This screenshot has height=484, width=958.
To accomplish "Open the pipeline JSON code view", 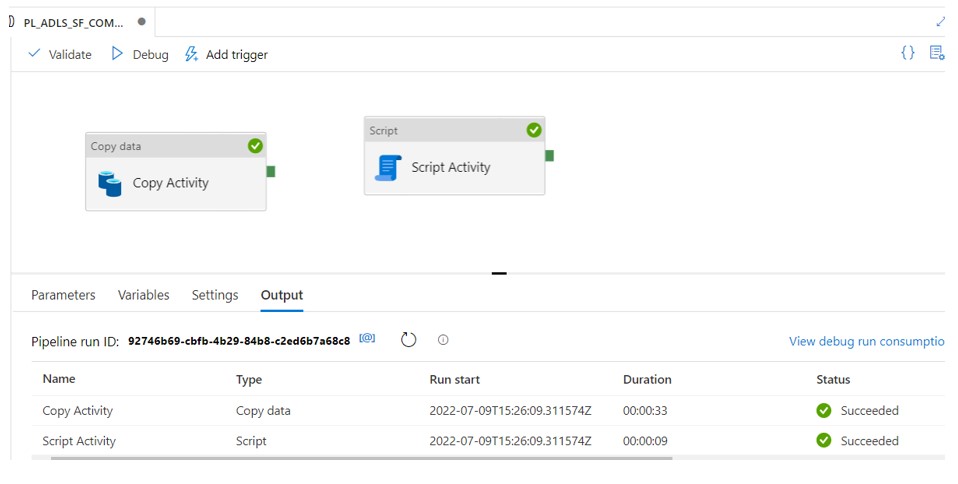I will point(907,53).
